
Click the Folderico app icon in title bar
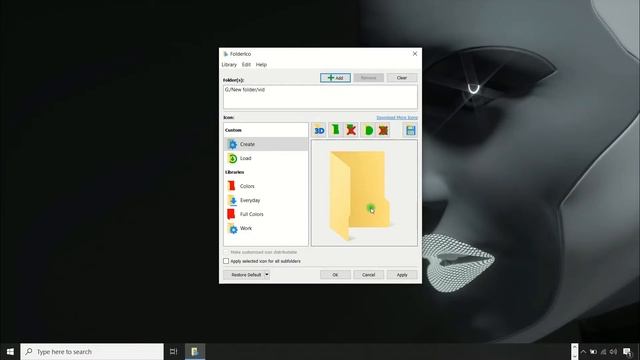[x=226, y=54]
